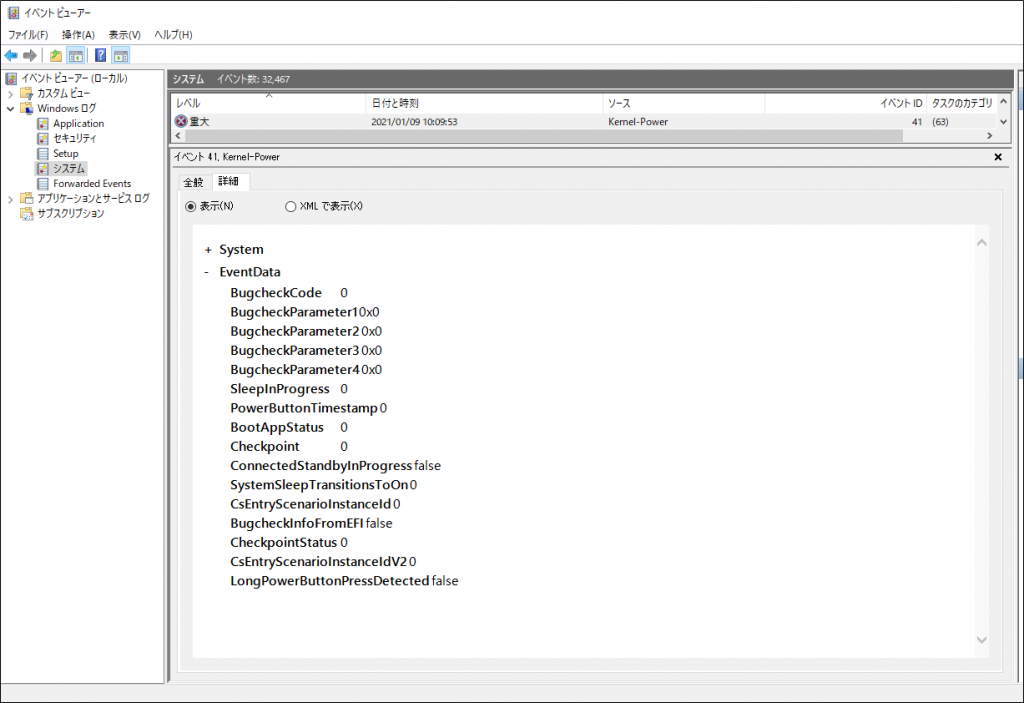The image size is (1024, 703).
Task: Click the LongPowerButtonPressDetected entry
Action: coord(344,581)
